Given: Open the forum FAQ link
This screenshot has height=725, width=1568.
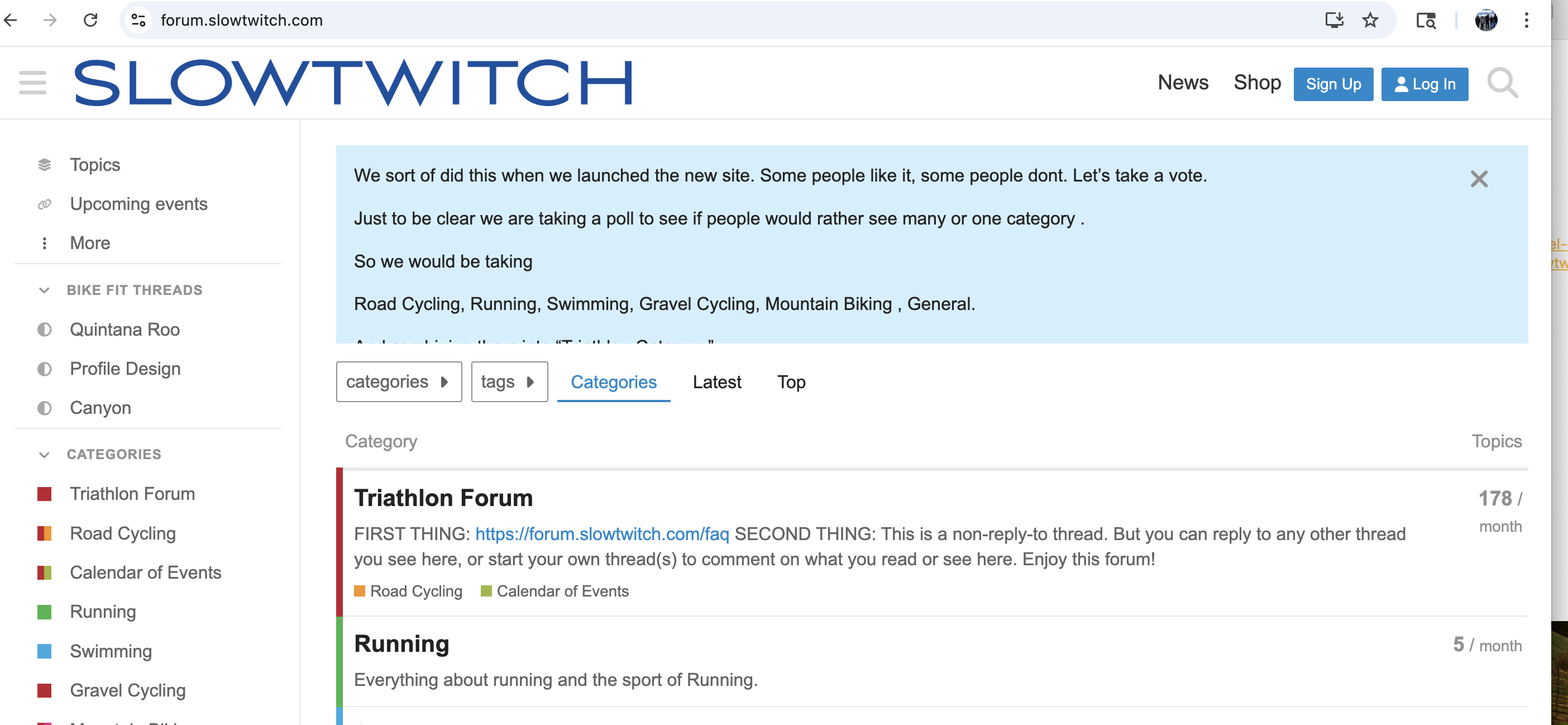Looking at the screenshot, I should pyautogui.click(x=602, y=534).
